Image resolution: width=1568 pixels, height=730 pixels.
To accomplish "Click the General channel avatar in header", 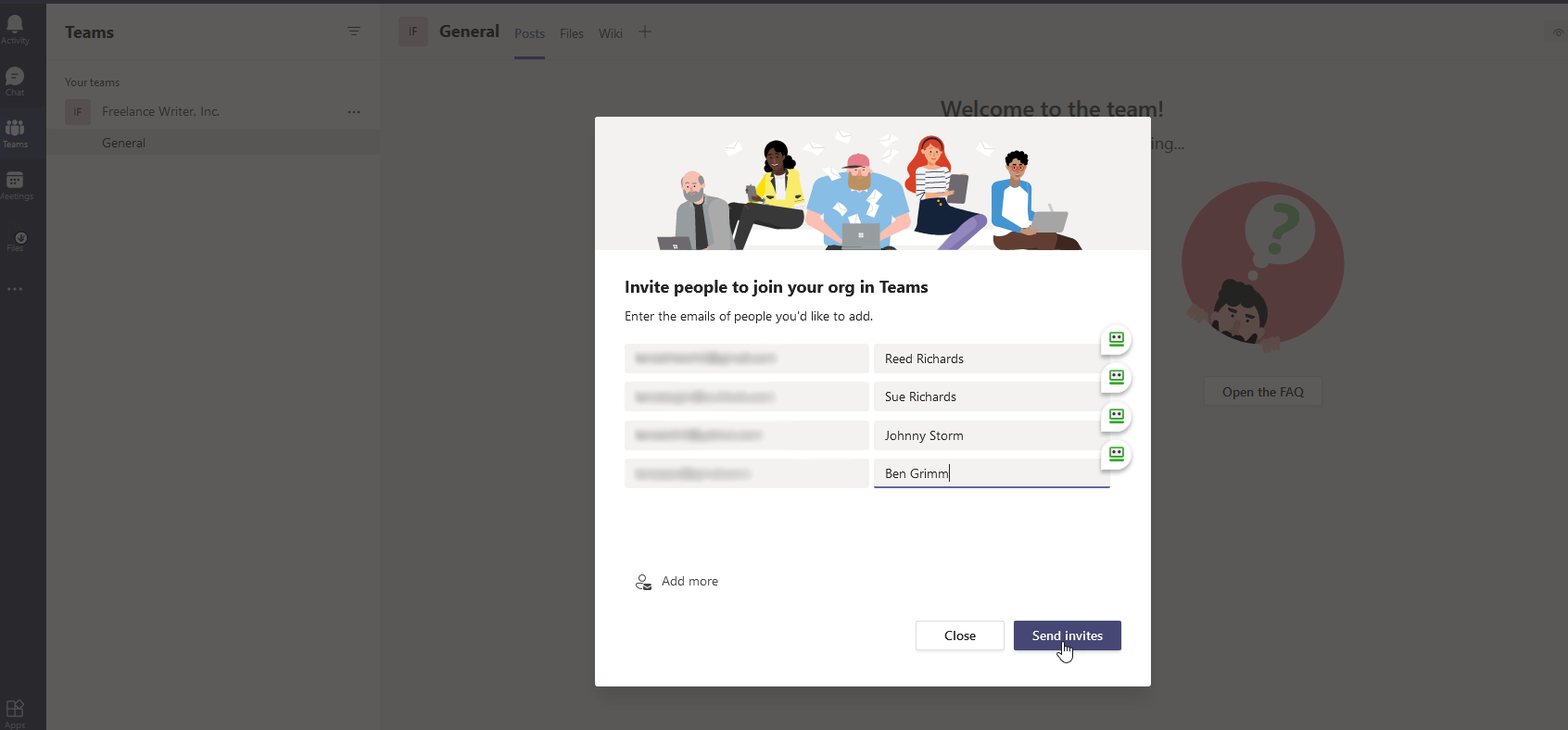I will [x=413, y=31].
